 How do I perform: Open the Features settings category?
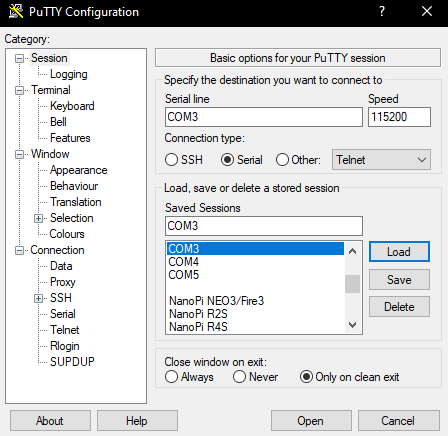tap(70, 138)
